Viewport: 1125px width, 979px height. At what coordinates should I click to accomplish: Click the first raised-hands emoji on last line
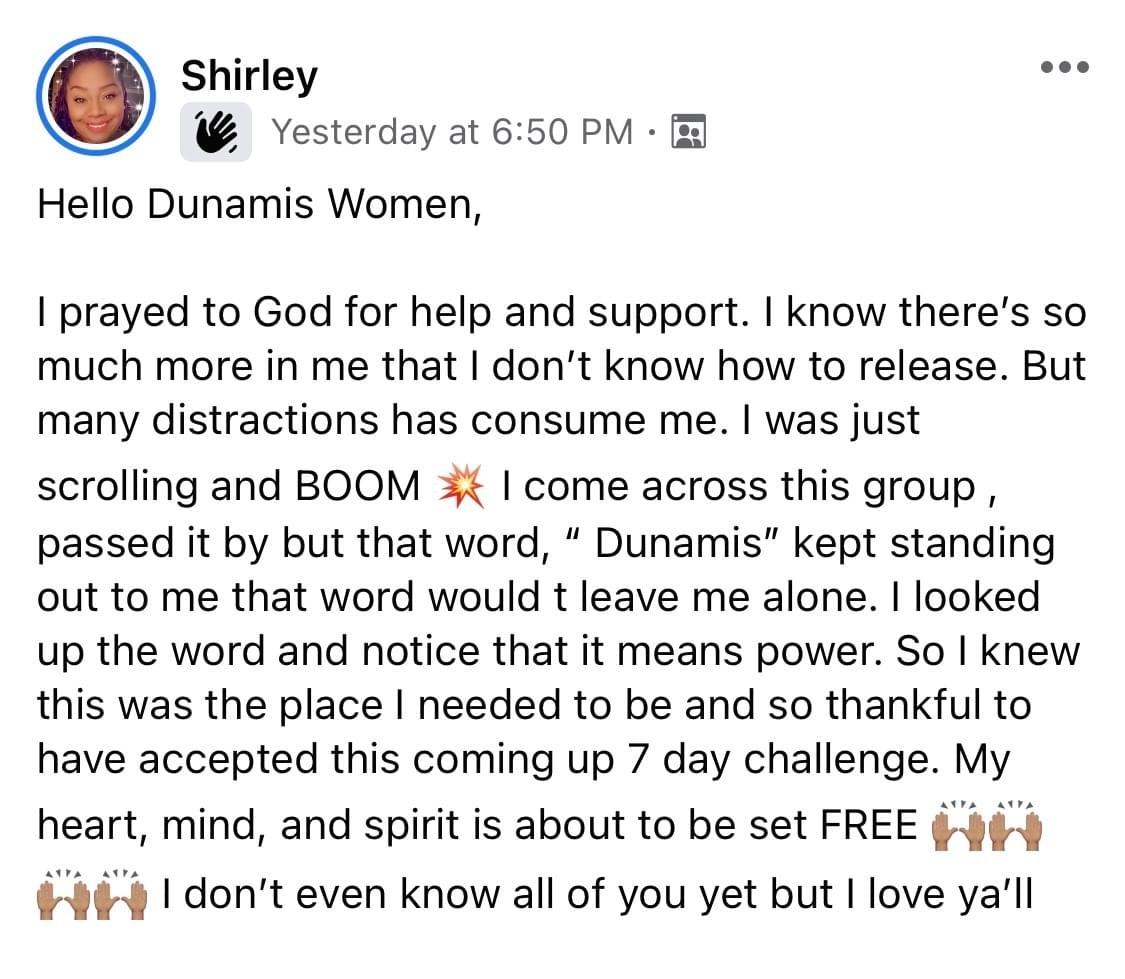coord(64,895)
